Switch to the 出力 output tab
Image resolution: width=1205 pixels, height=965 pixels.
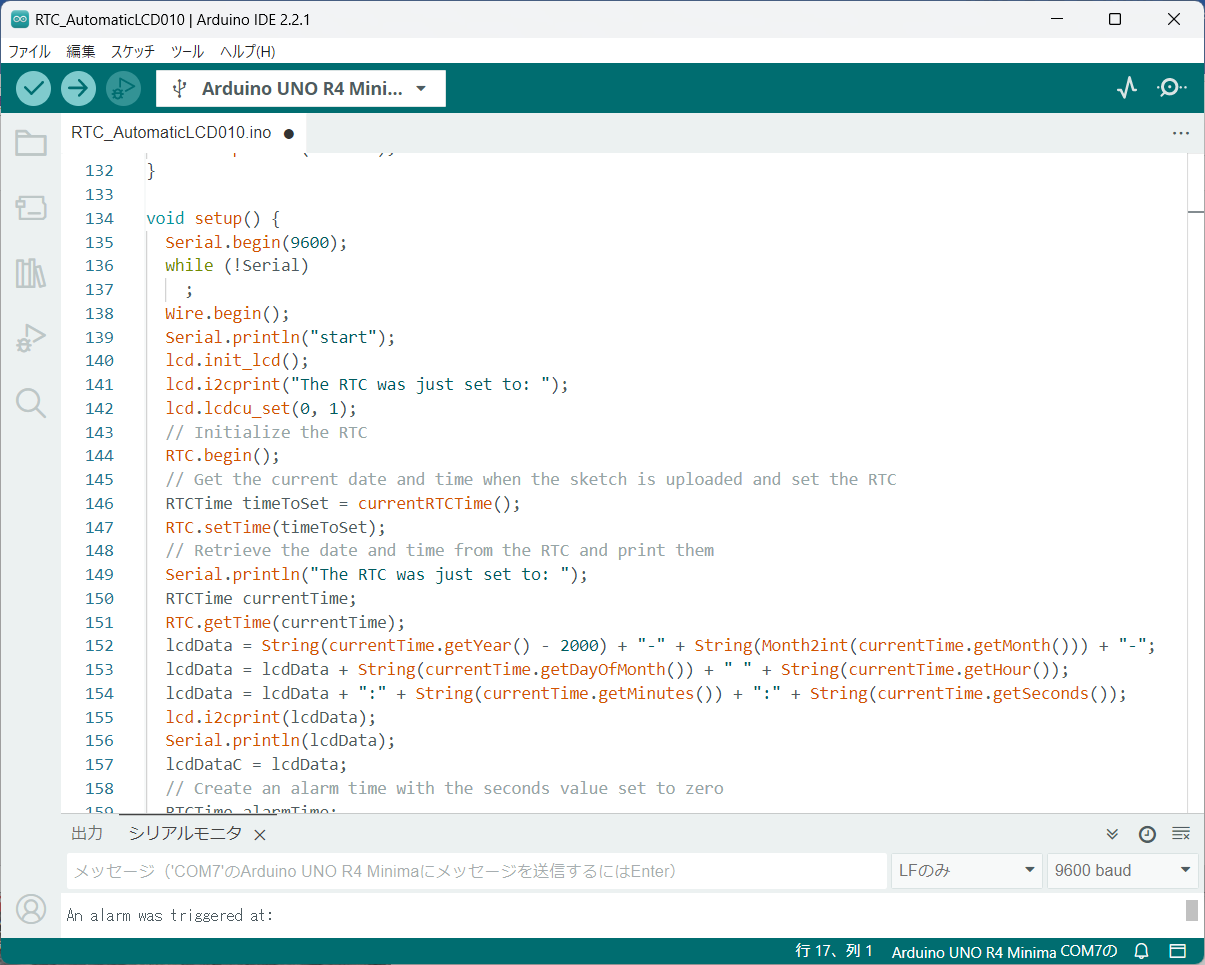(x=87, y=833)
